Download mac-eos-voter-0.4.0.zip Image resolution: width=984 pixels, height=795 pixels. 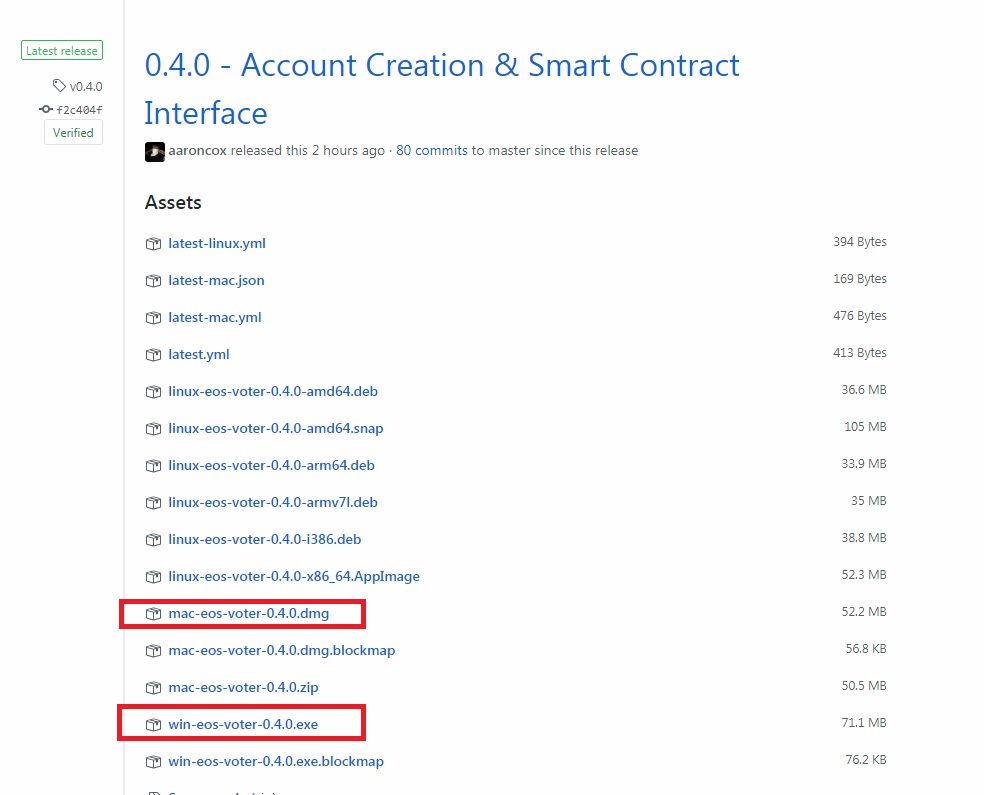tap(243, 688)
